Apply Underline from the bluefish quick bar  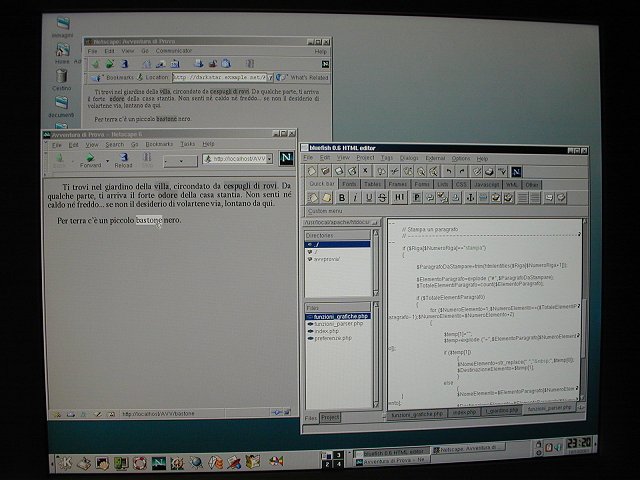coord(369,198)
